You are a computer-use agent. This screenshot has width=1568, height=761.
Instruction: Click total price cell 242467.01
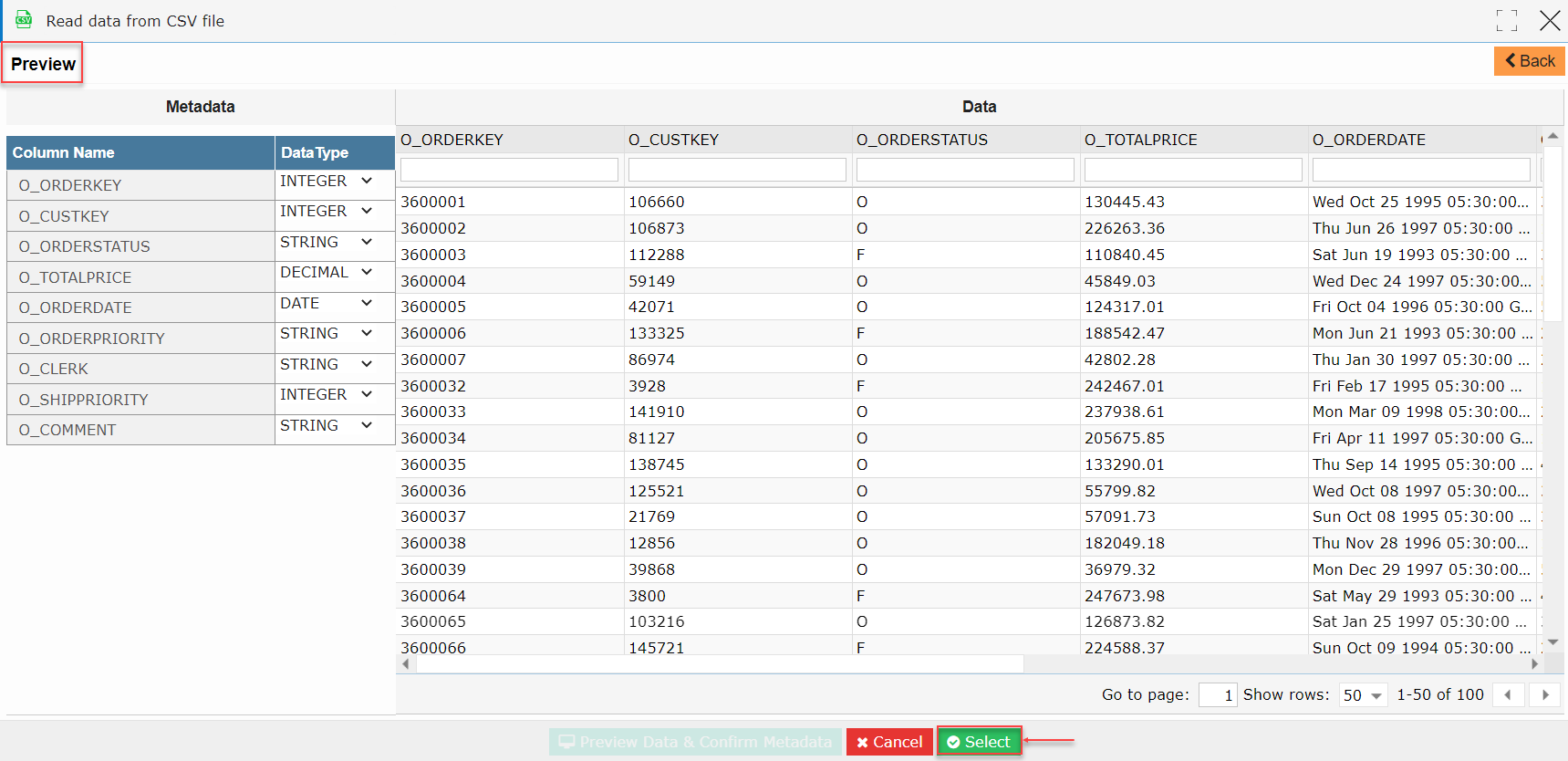point(1125,386)
